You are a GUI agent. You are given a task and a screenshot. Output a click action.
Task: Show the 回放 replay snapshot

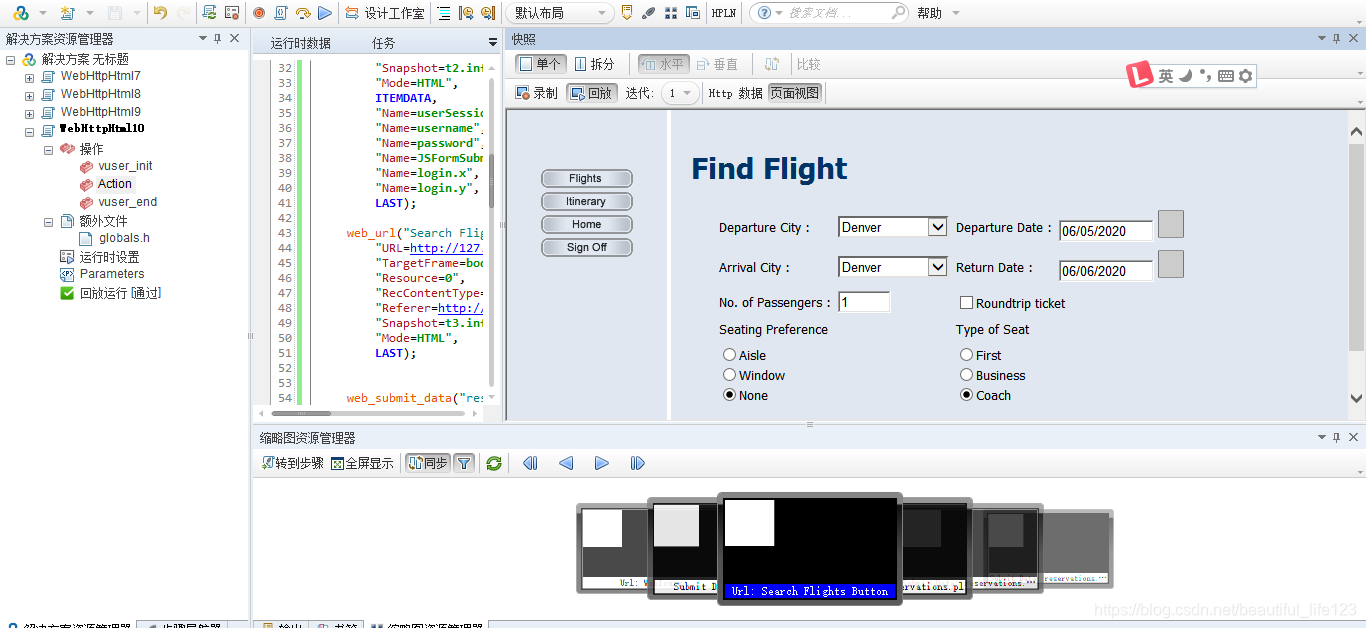590,93
